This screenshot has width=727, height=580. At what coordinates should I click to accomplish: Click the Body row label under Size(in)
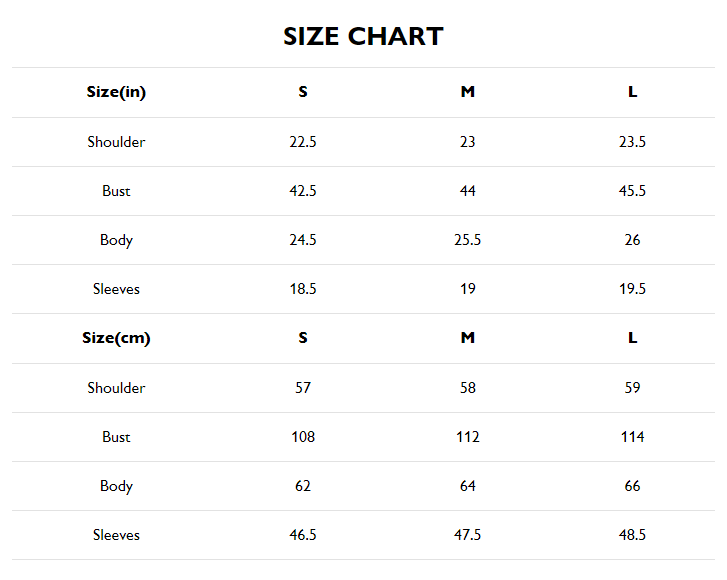(116, 240)
